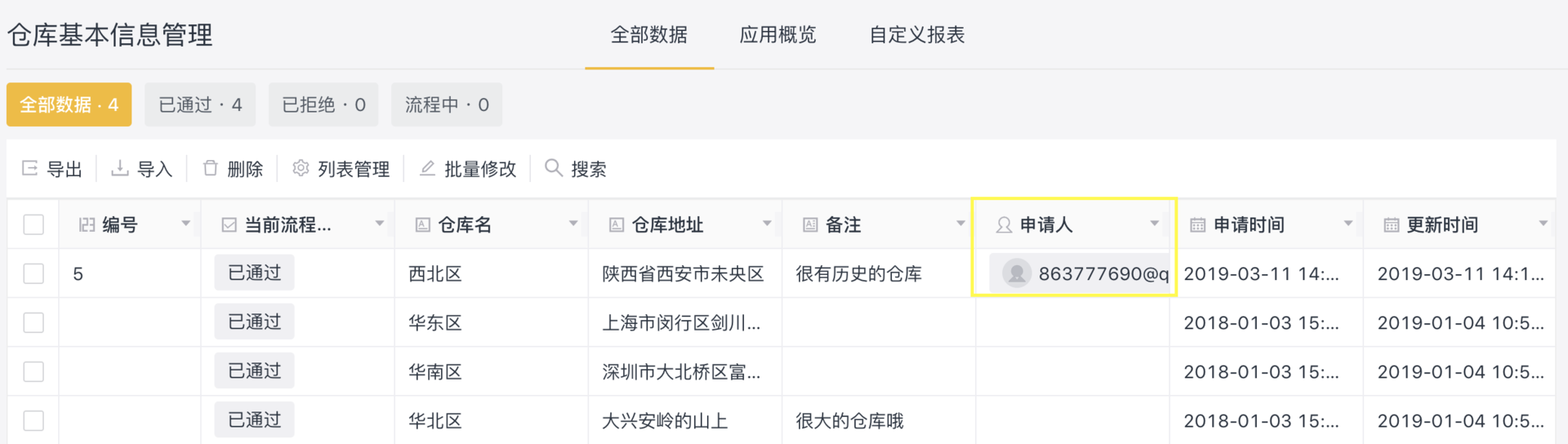Check the row for 华南区
The width and height of the screenshot is (1568, 444).
click(x=33, y=371)
